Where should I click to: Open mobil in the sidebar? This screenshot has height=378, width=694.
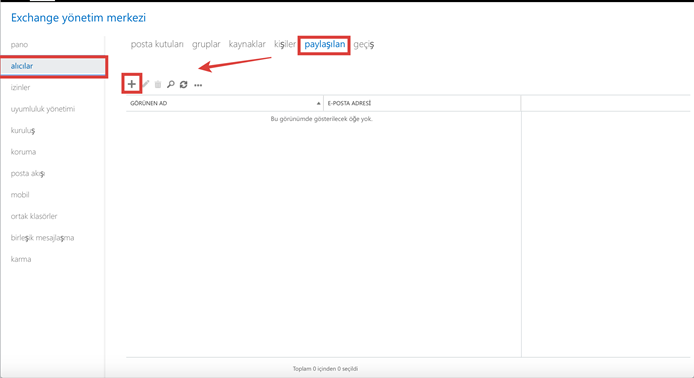click(x=20, y=195)
